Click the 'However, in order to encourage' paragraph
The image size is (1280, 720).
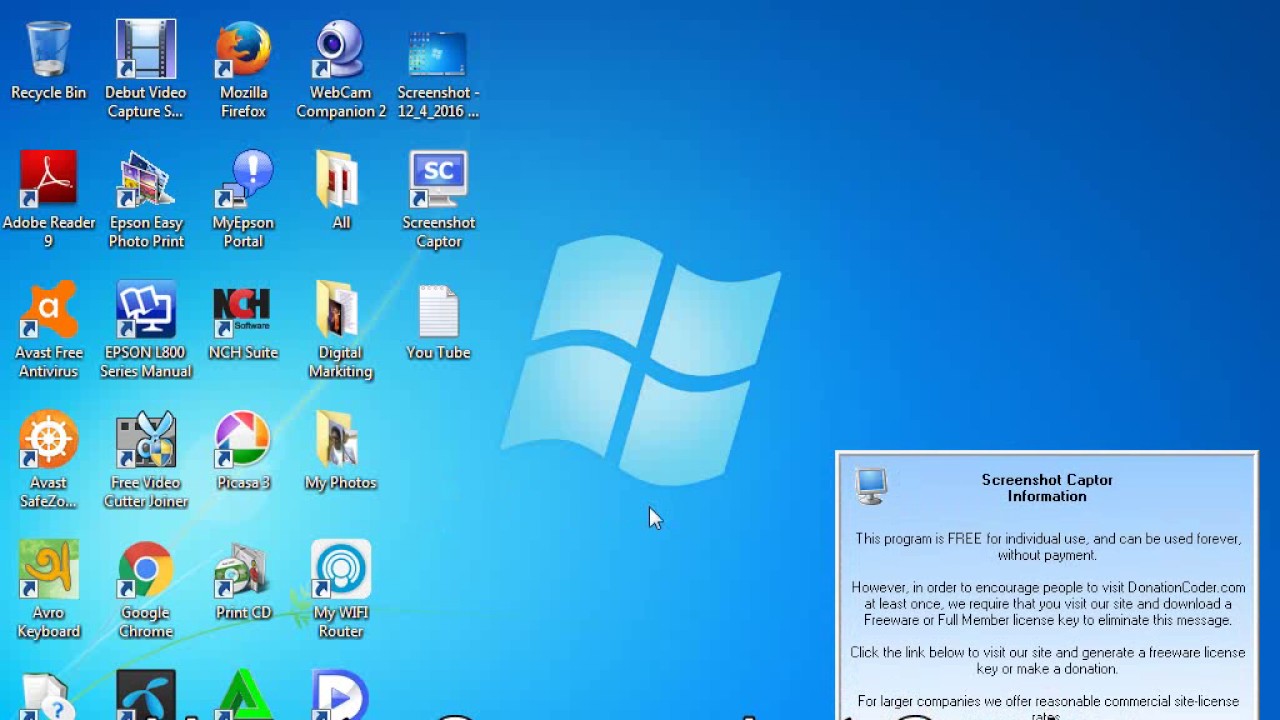point(1047,604)
